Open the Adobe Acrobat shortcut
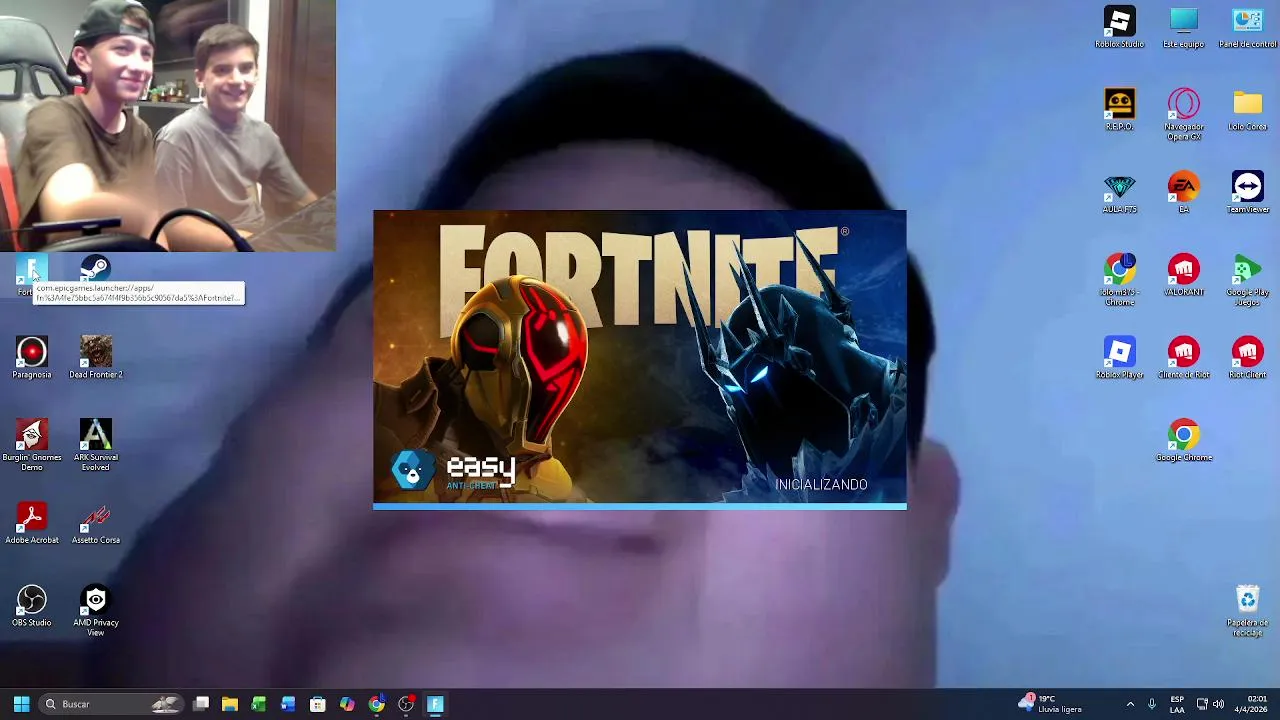The width and height of the screenshot is (1280, 720). [31, 523]
